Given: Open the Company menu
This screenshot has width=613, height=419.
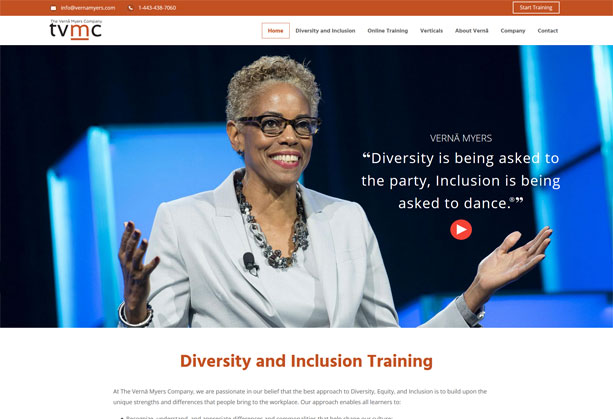Looking at the screenshot, I should [x=513, y=30].
